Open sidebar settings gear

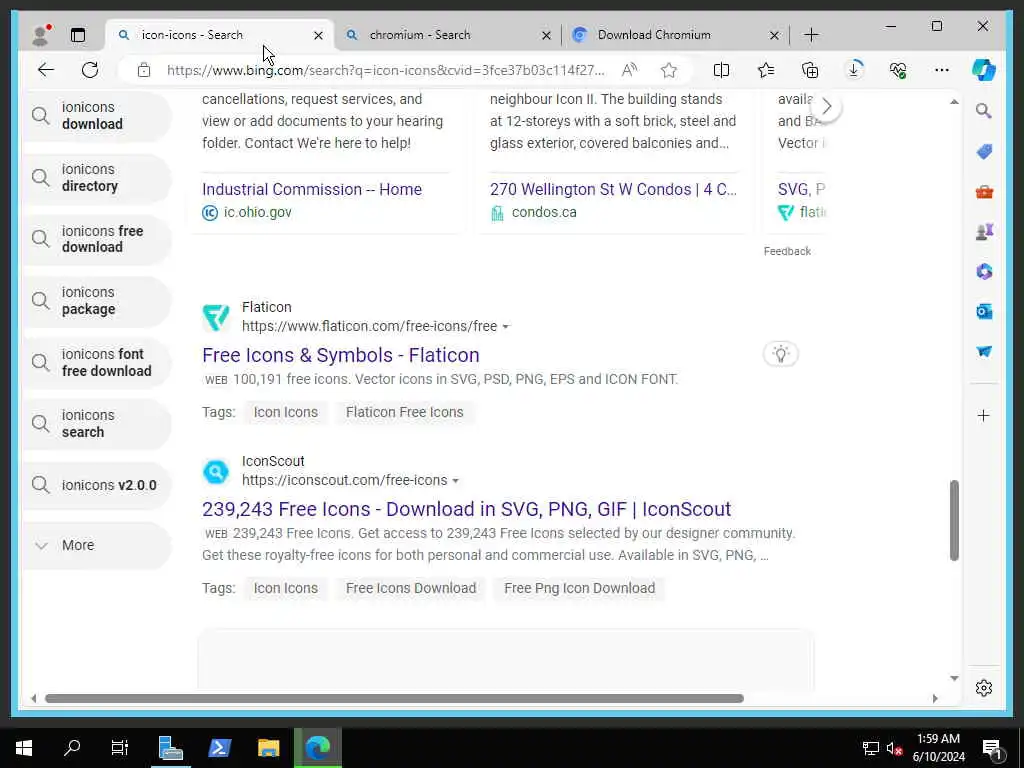coord(984,688)
